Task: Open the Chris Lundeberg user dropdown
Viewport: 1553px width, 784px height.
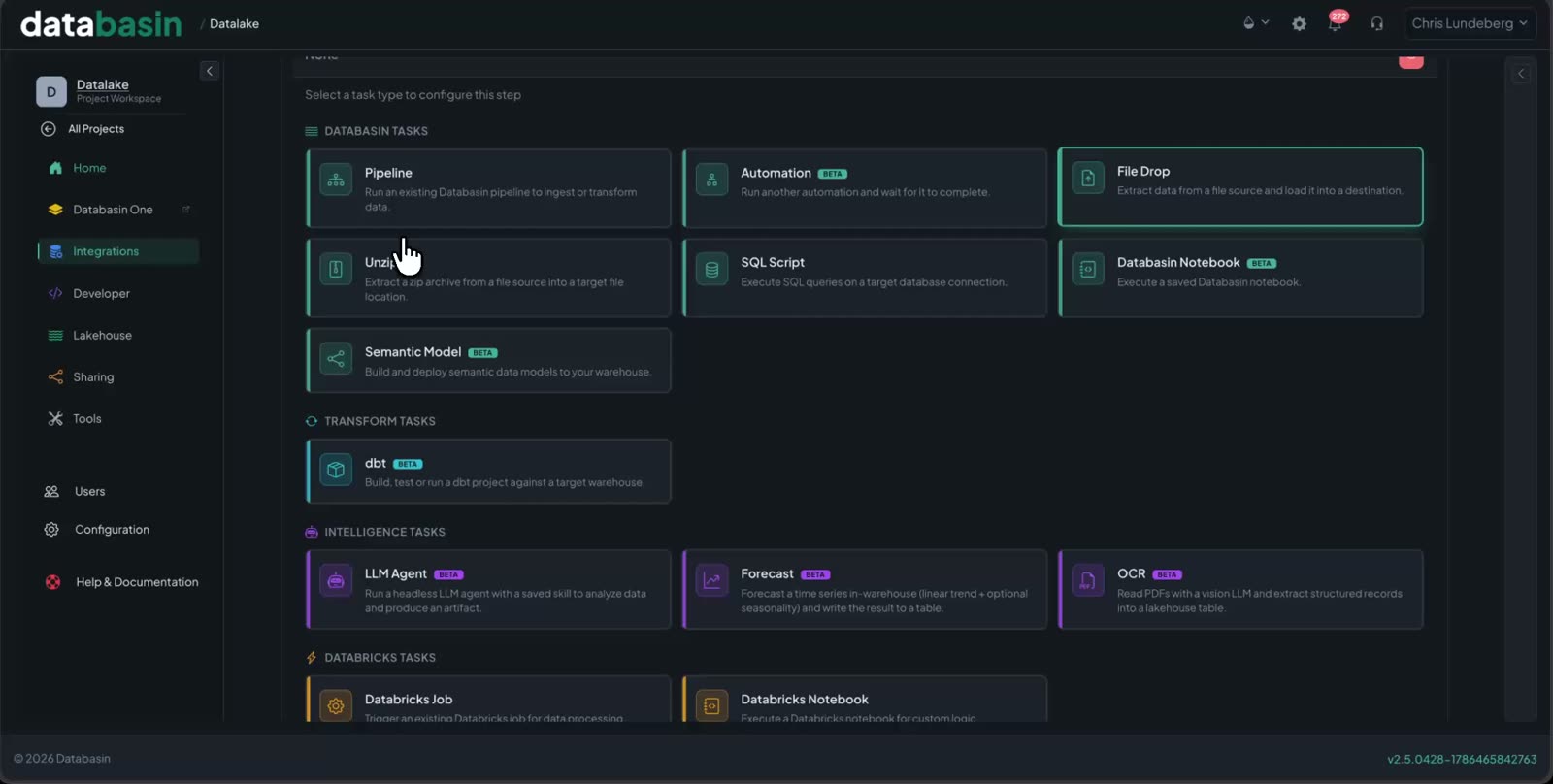Action: click(1470, 23)
